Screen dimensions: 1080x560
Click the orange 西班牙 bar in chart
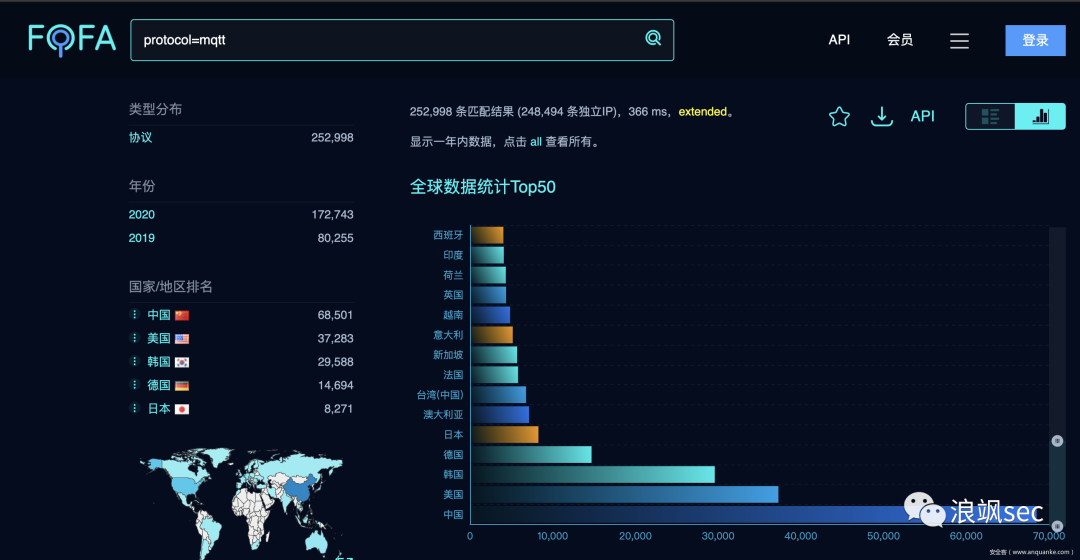point(487,235)
